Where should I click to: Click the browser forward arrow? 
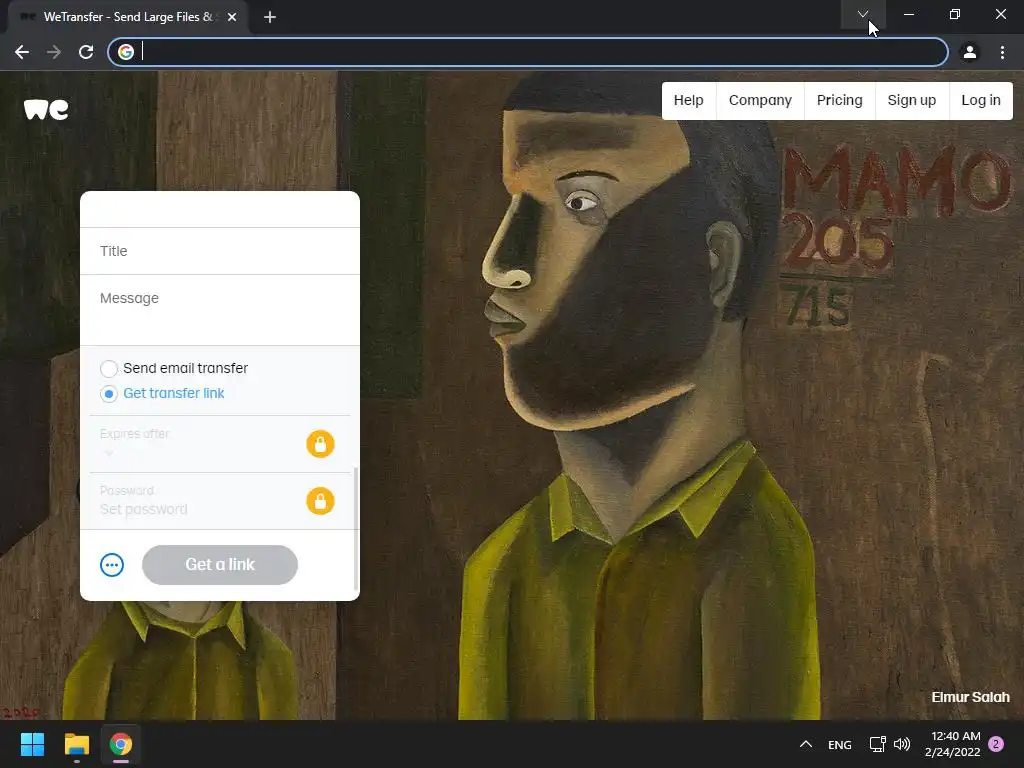tap(54, 52)
